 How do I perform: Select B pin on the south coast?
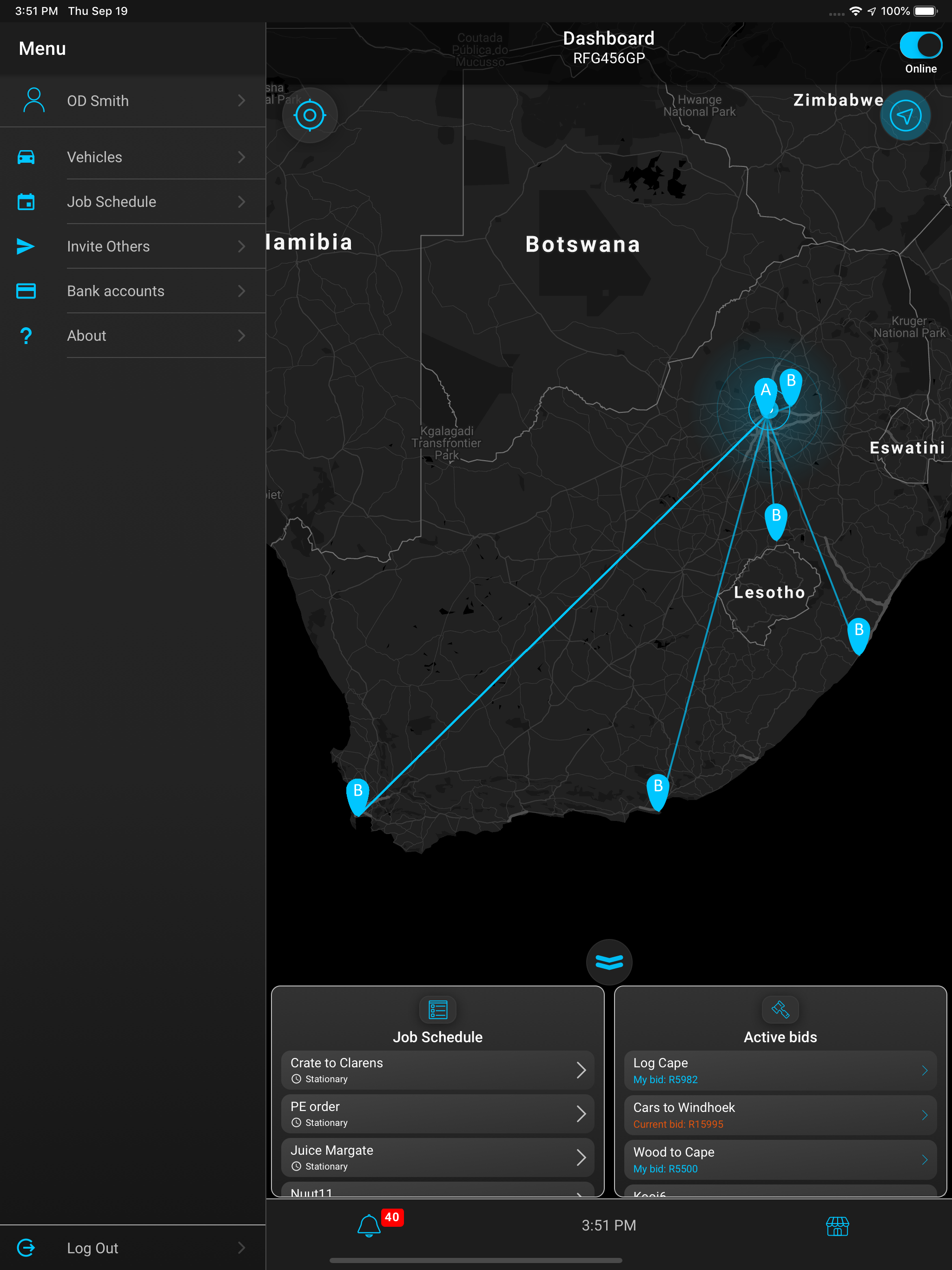click(x=658, y=792)
